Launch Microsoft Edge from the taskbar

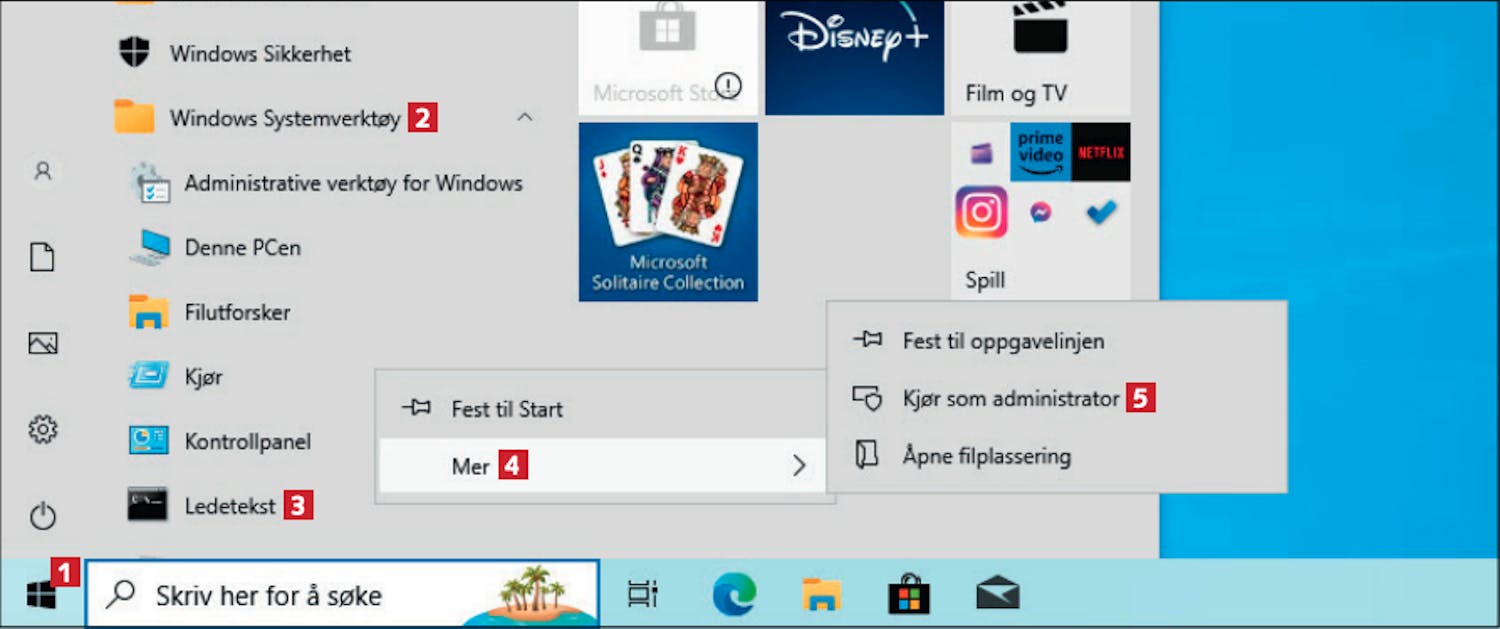pyautogui.click(x=734, y=595)
